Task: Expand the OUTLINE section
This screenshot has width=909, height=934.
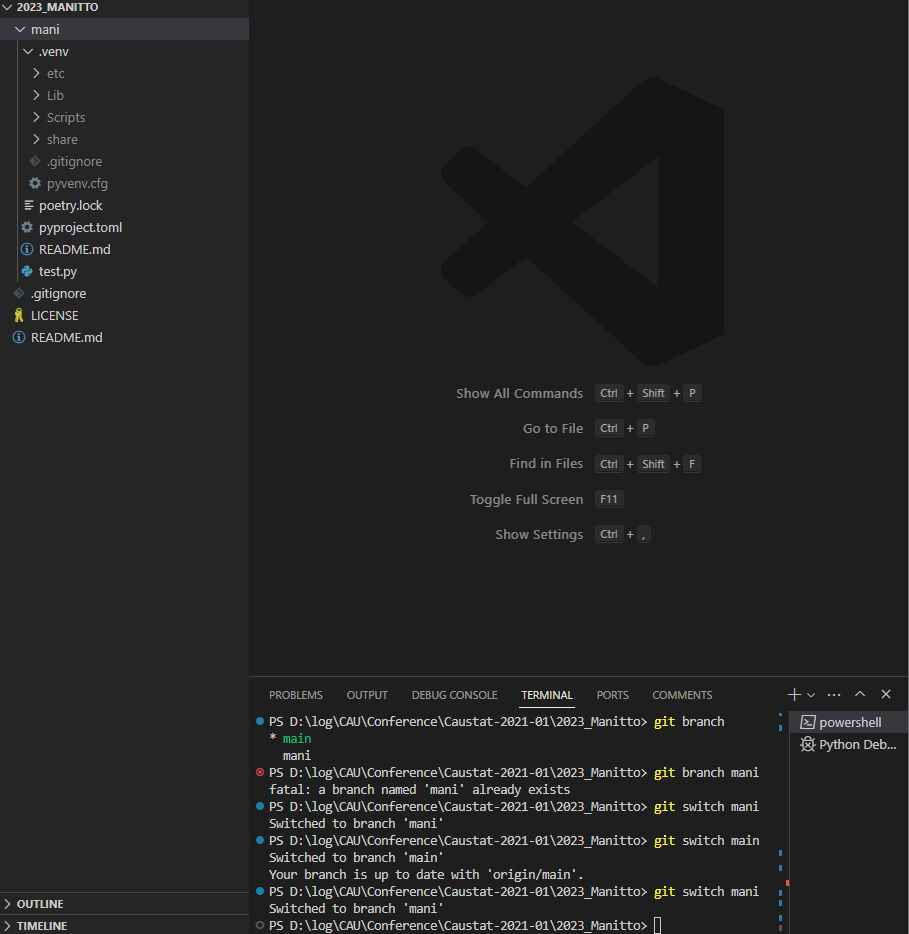Action: [7, 904]
